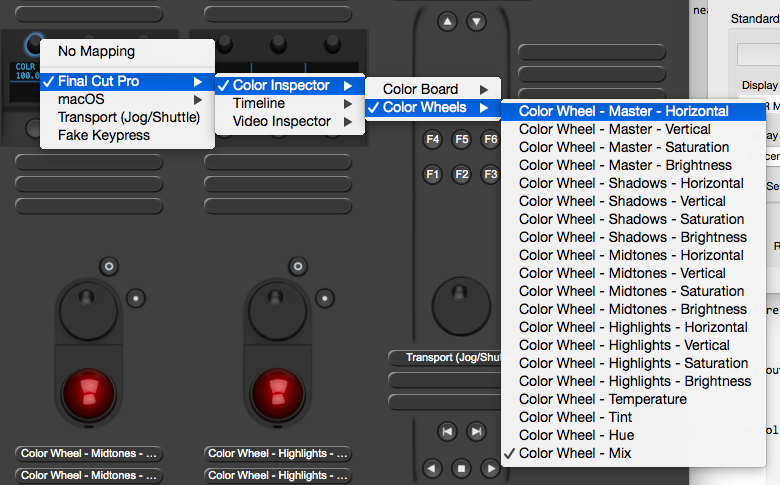Choose checked Color Wheel - Mix item
The height and width of the screenshot is (485, 780).
tap(633, 453)
